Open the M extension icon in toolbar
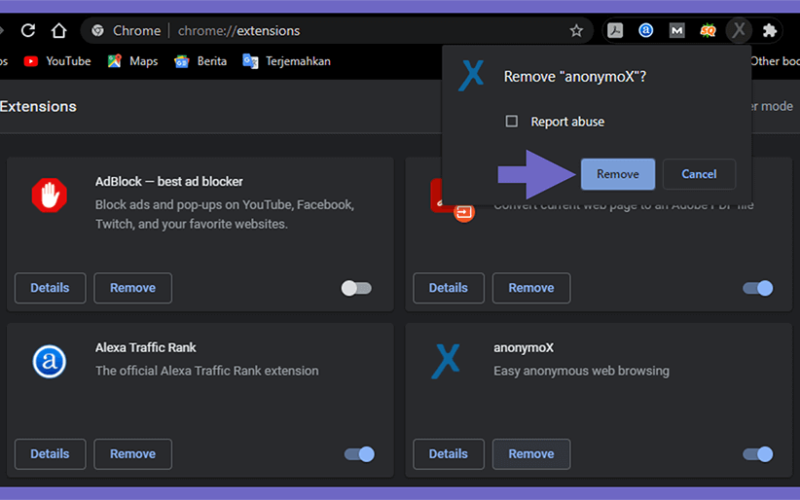 [677, 31]
